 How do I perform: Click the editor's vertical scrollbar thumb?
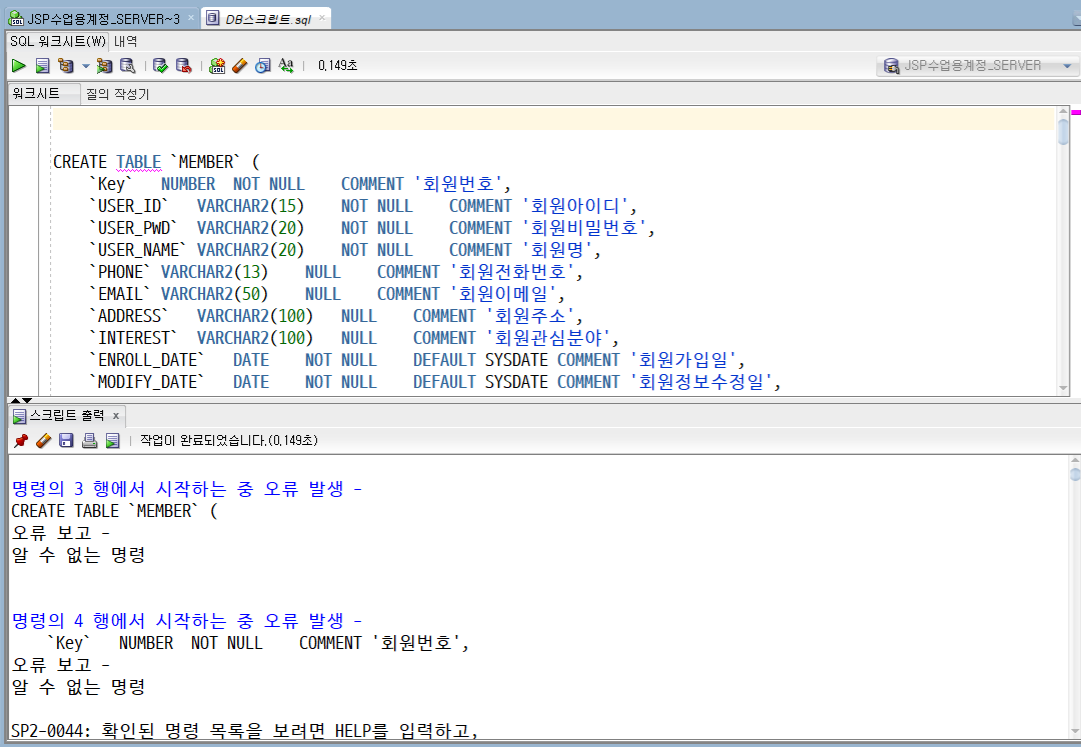(1063, 131)
